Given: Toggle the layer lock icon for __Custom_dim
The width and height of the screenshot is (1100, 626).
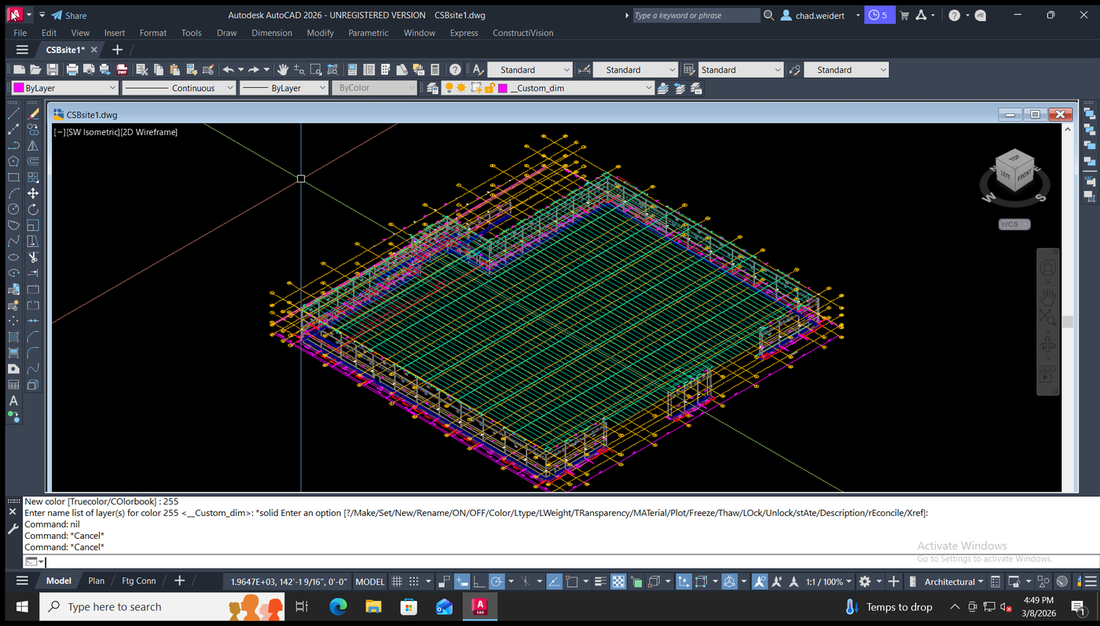Looking at the screenshot, I should click(x=489, y=88).
